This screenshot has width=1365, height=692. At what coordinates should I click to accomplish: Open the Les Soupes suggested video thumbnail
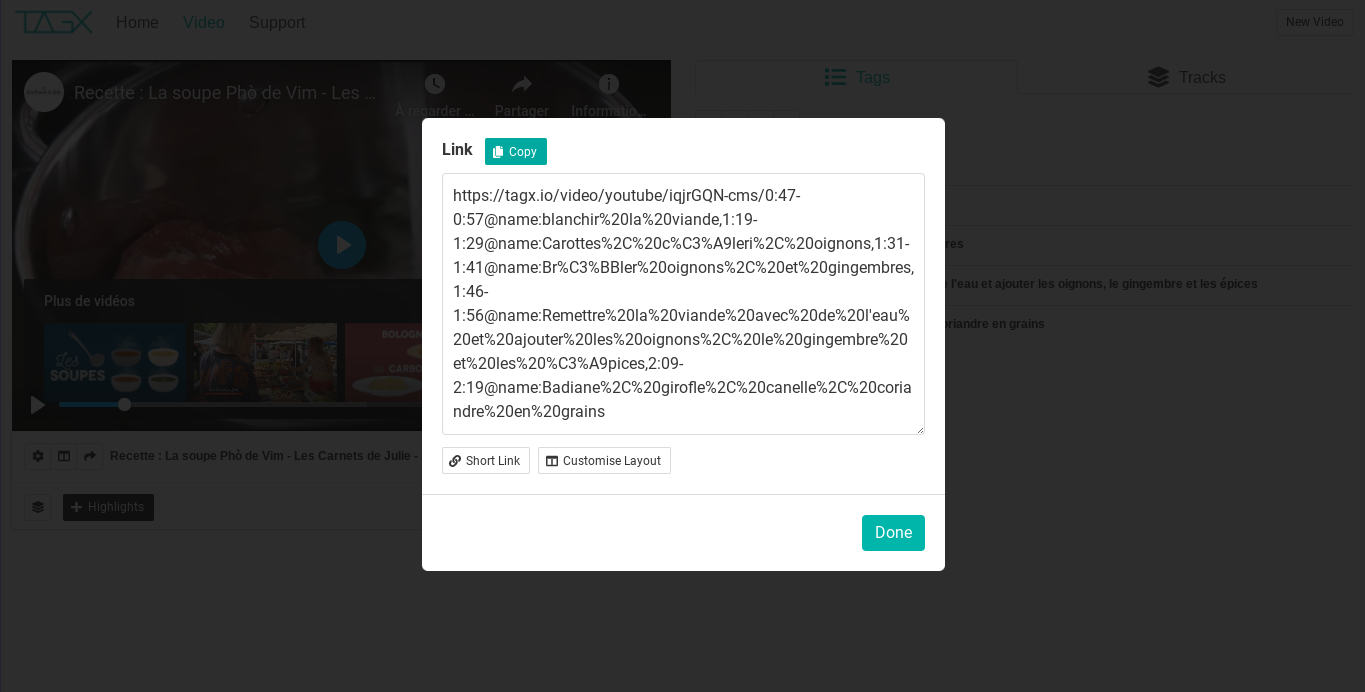[x=115, y=362]
